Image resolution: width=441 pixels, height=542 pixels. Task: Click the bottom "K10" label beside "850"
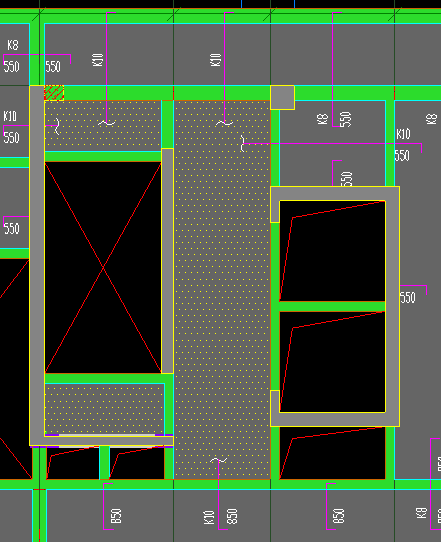coord(209,517)
